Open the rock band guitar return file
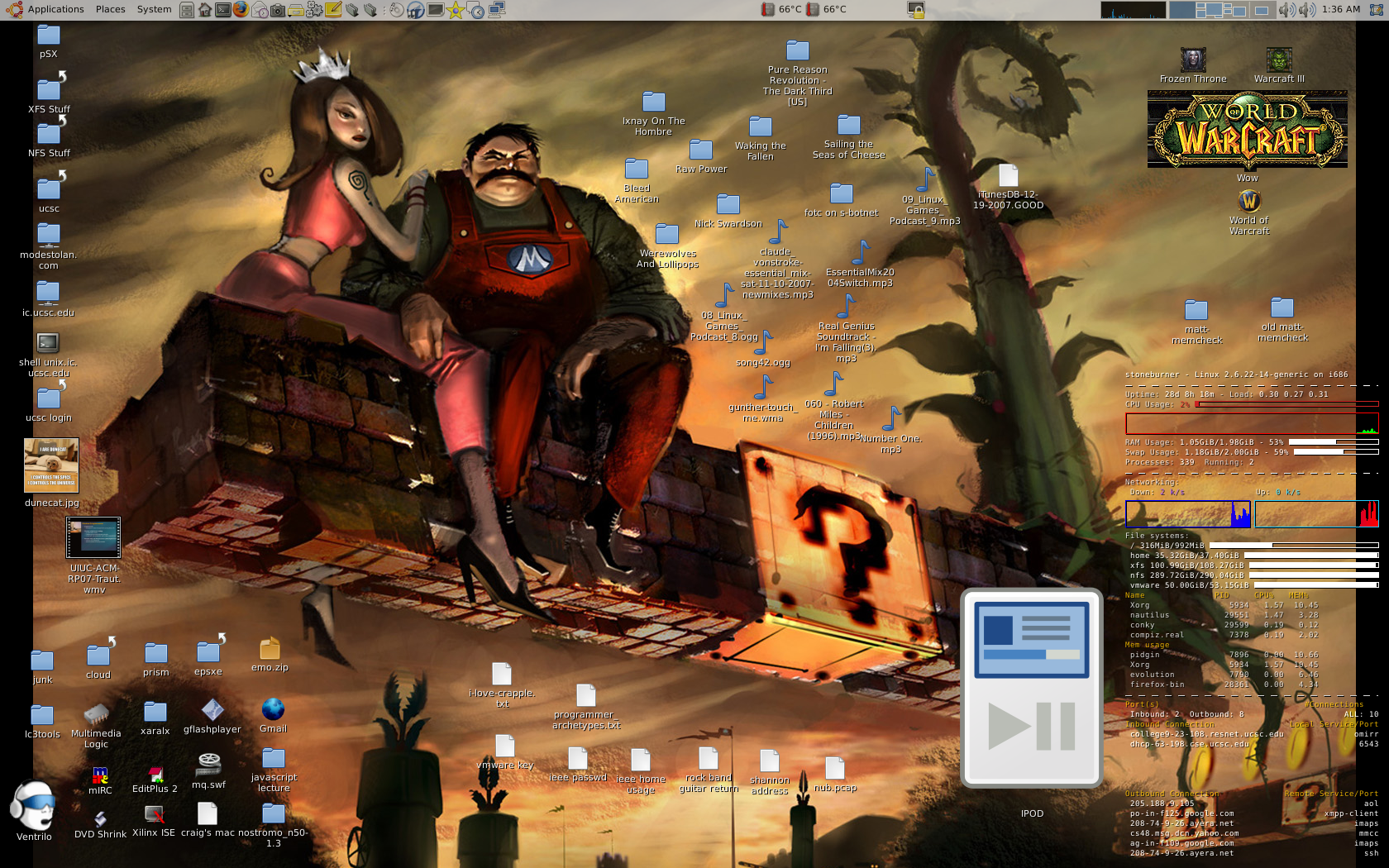The height and width of the screenshot is (868, 1389). click(x=709, y=770)
